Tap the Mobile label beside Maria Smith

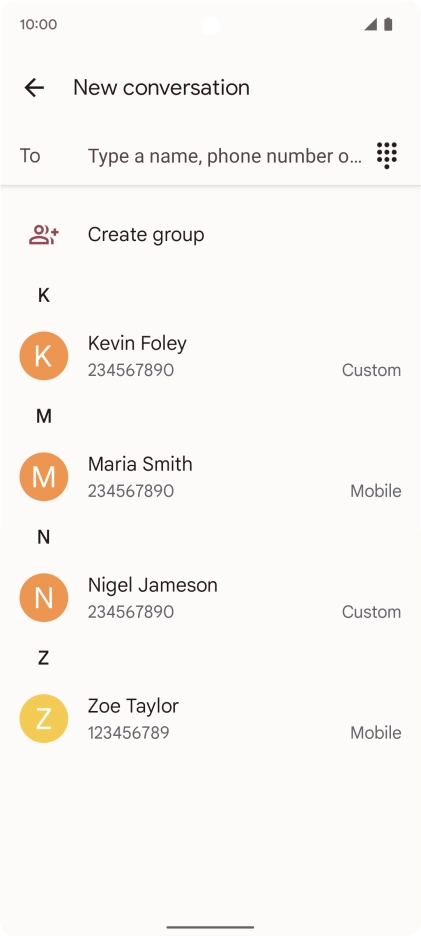click(376, 491)
